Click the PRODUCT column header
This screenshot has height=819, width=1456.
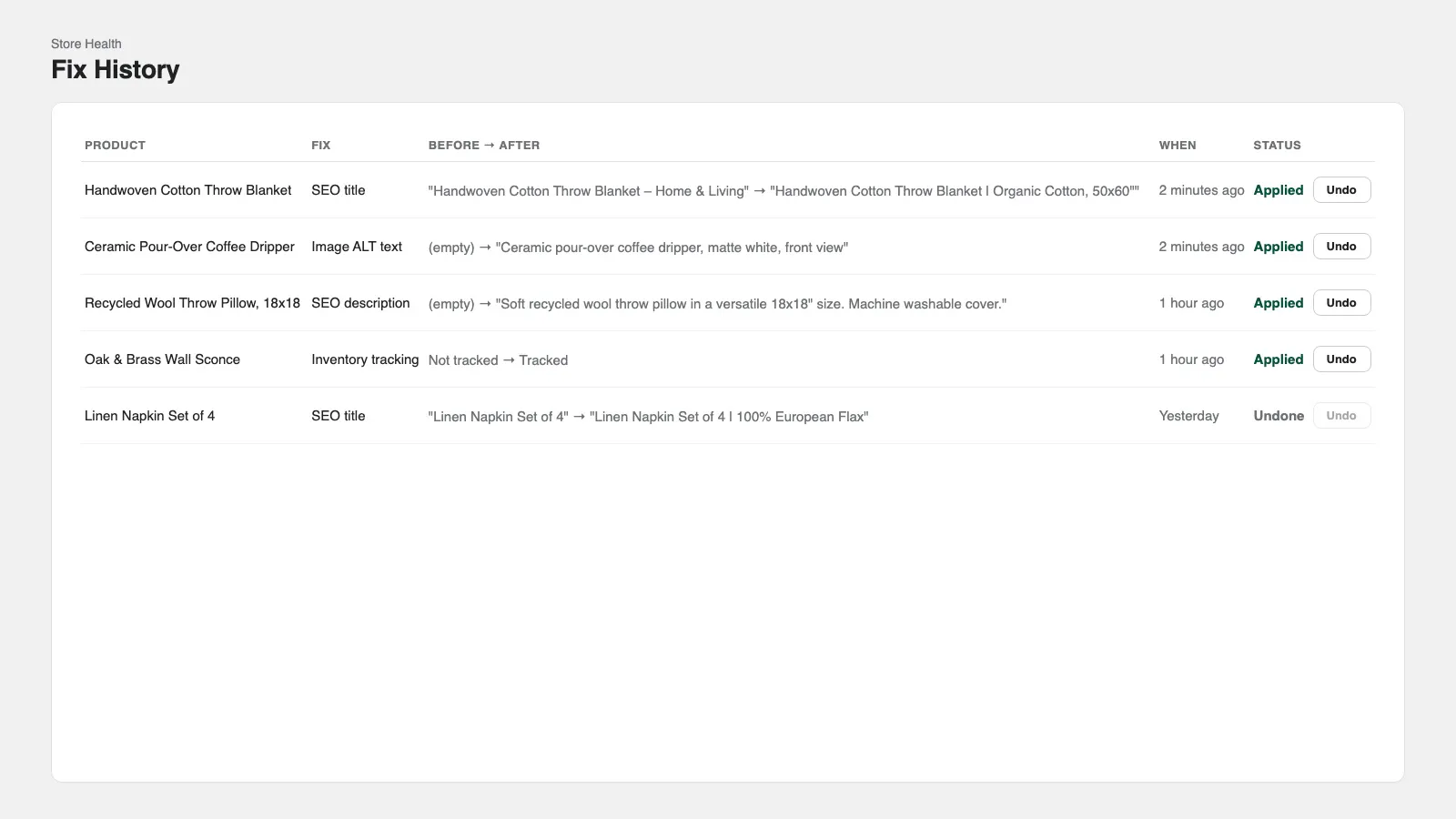(115, 146)
